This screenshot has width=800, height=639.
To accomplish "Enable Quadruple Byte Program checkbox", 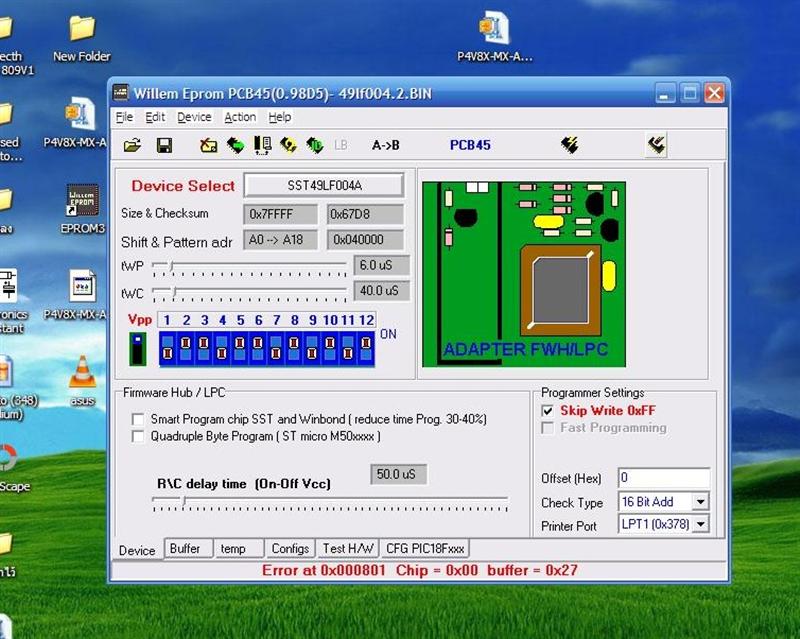I will click(138, 437).
